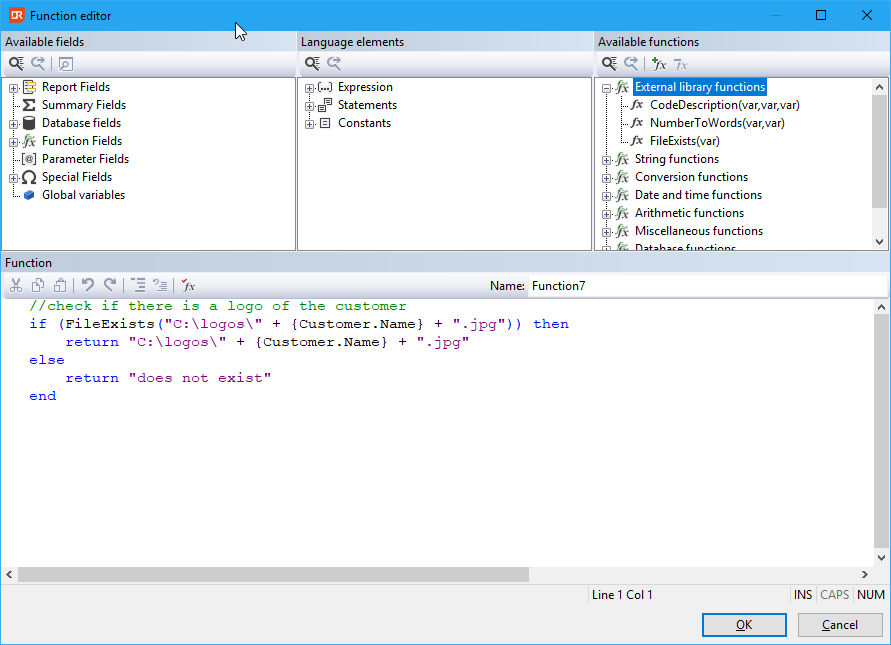Image resolution: width=891 pixels, height=645 pixels.
Task: Click the functions list scroll up arrow
Action: pyautogui.click(x=879, y=87)
